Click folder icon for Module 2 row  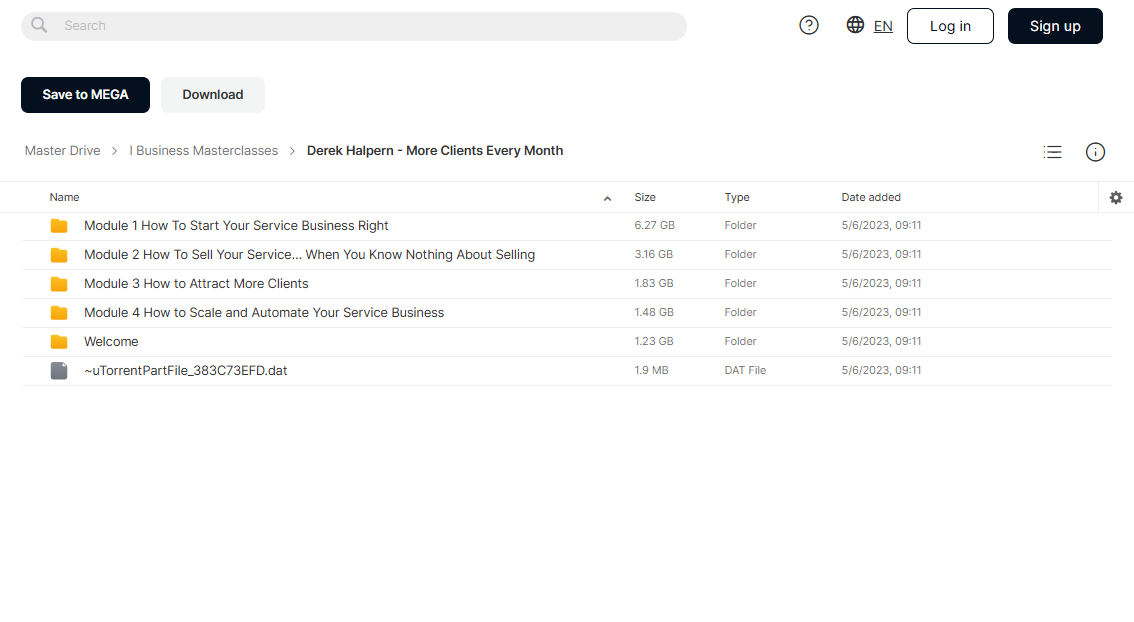pos(59,255)
